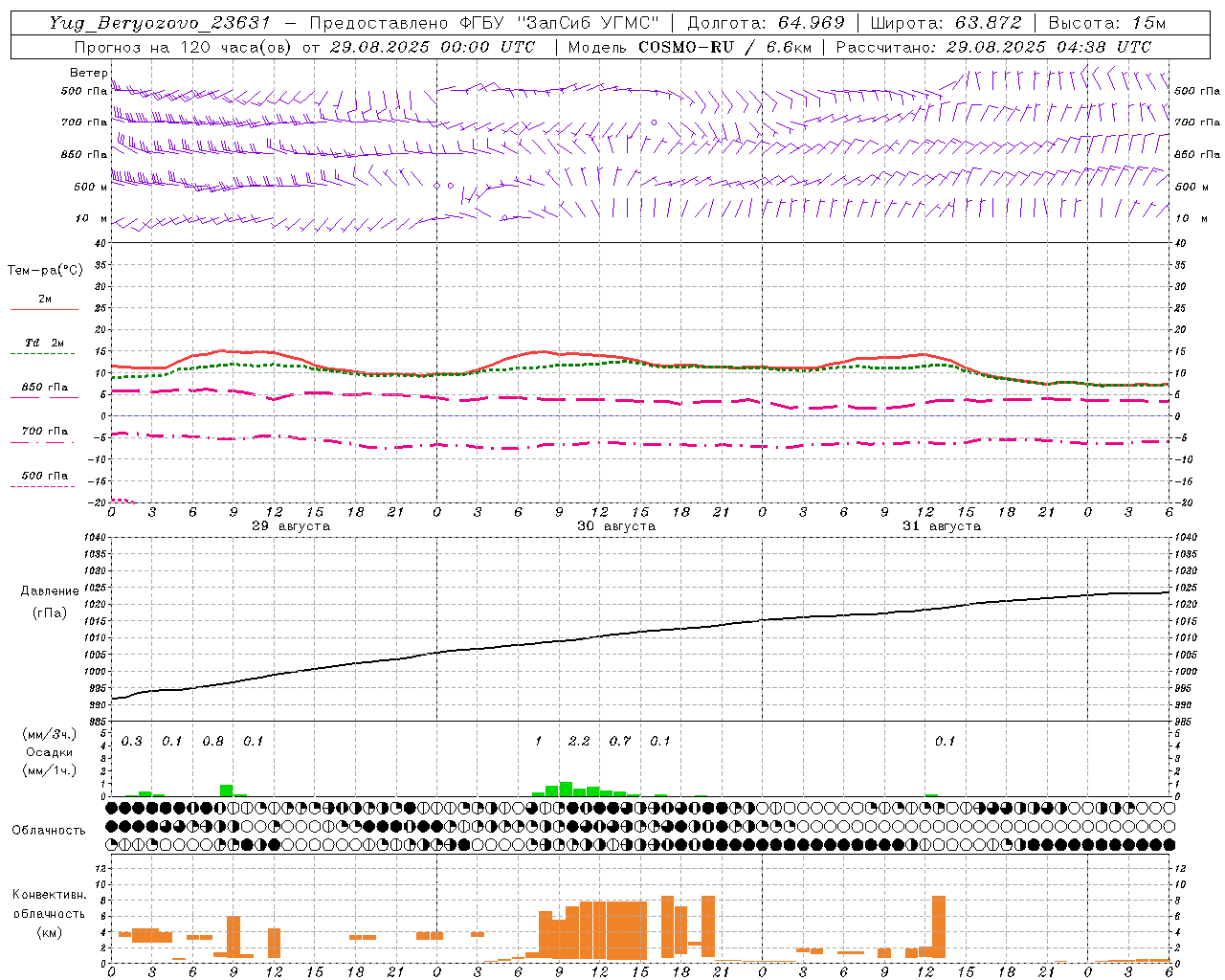Select the 'Широта: 63.872' latitude value
Viewport: 1225px width, 980px height.
coord(946,23)
